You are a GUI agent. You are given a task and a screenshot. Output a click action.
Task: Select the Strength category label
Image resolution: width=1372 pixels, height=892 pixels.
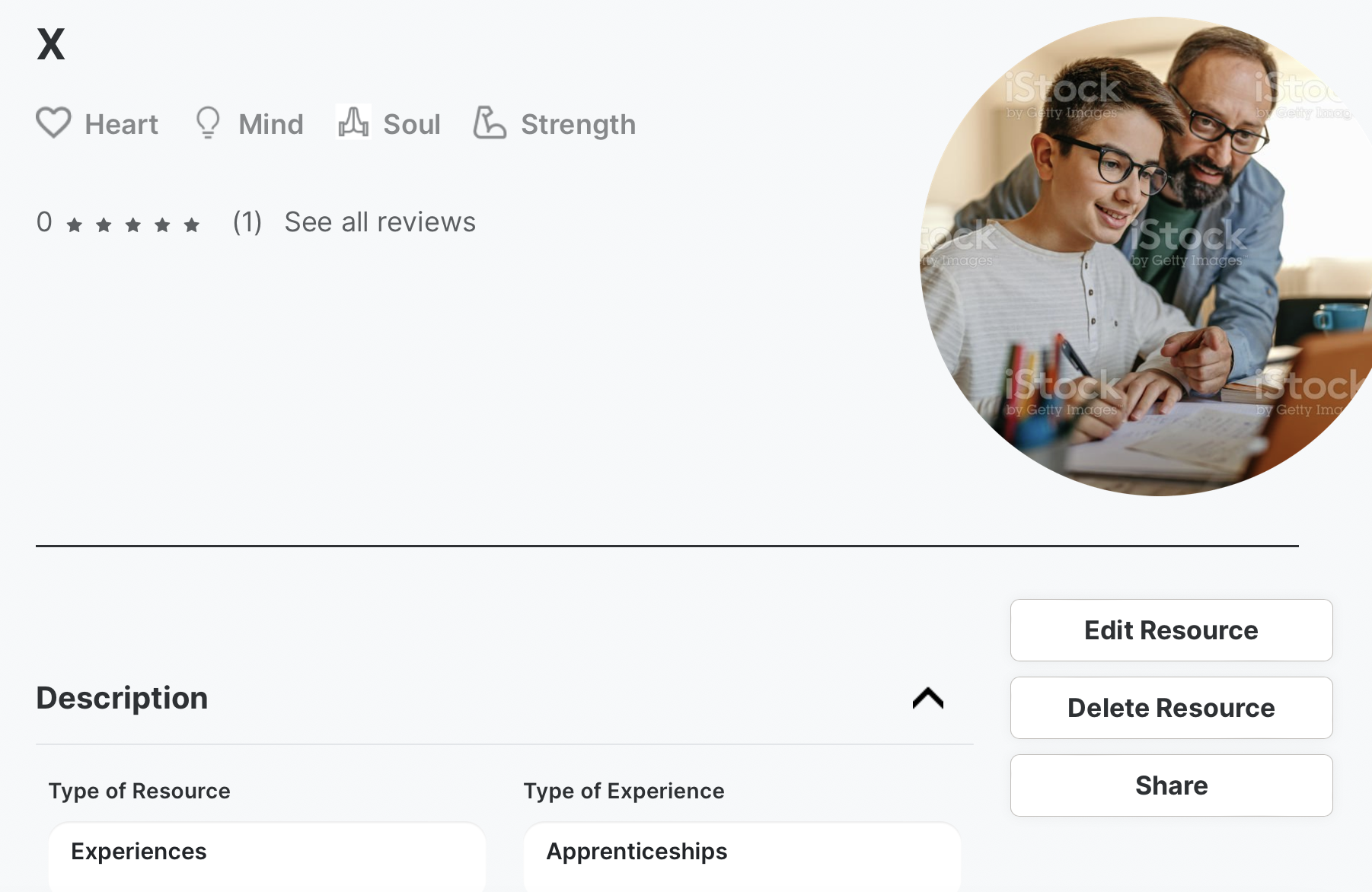pos(578,124)
